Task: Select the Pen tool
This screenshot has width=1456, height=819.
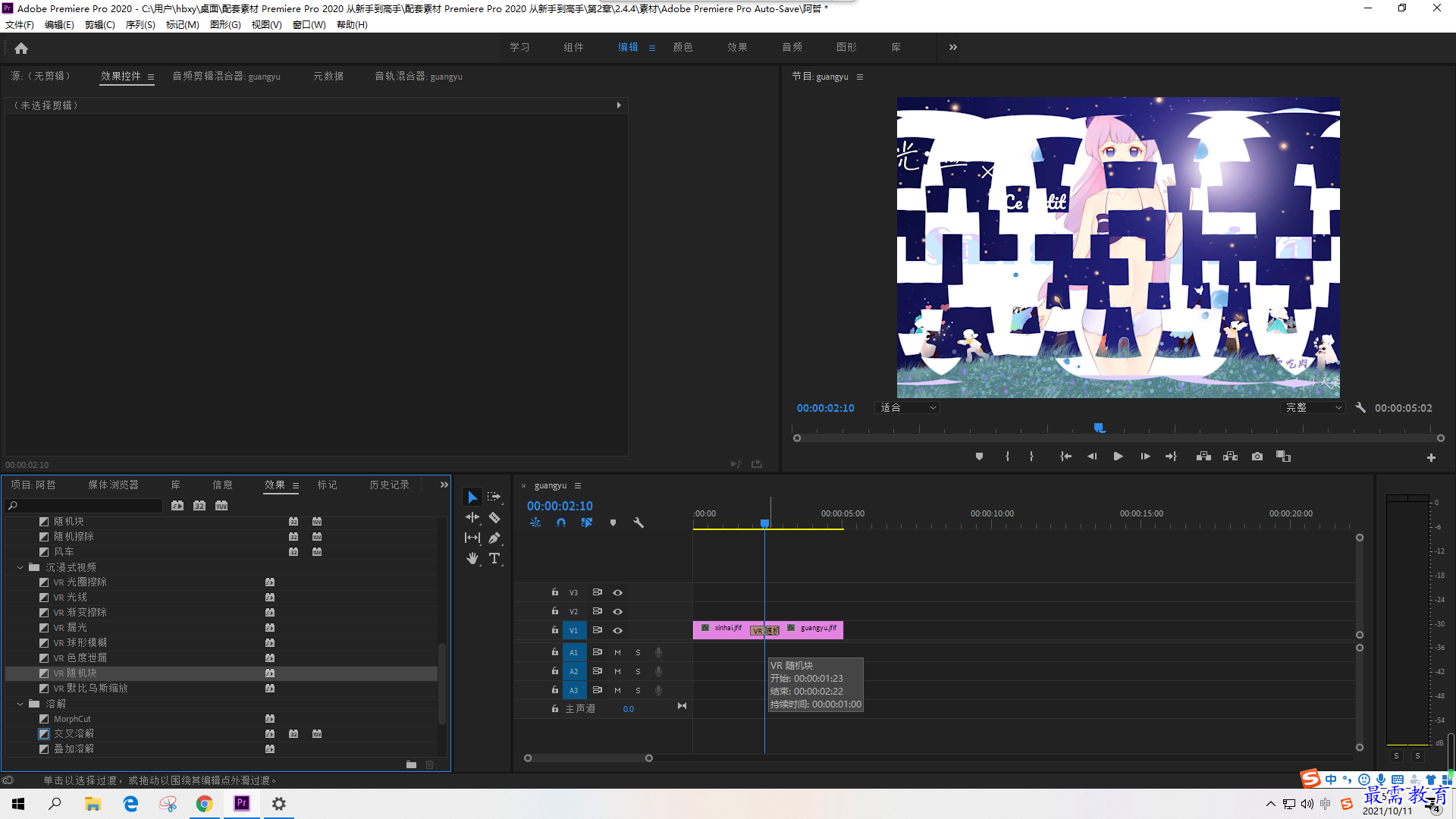Action: click(x=494, y=538)
